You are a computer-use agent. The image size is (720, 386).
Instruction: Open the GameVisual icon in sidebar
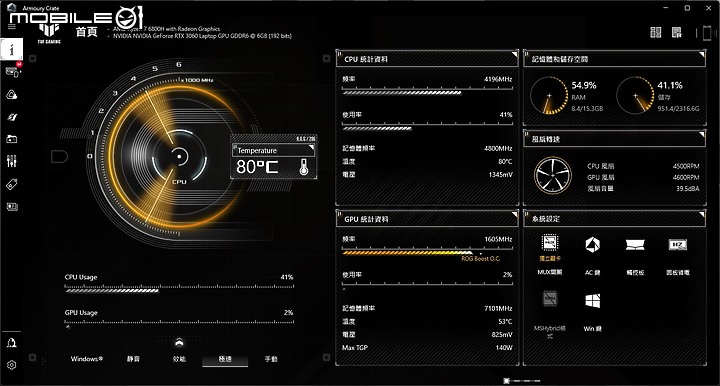(x=11, y=117)
